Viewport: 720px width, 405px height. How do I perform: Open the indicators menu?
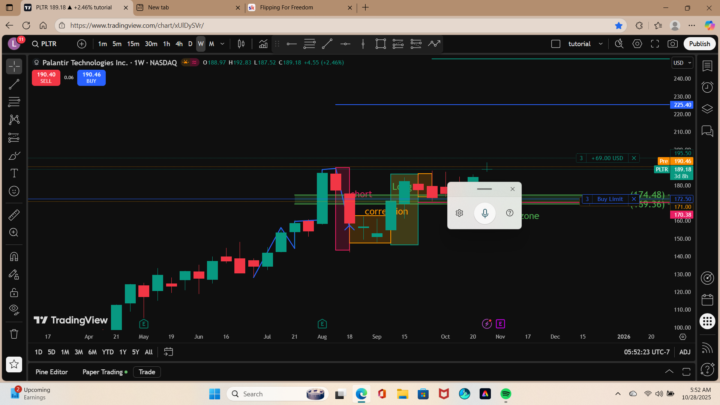point(263,44)
